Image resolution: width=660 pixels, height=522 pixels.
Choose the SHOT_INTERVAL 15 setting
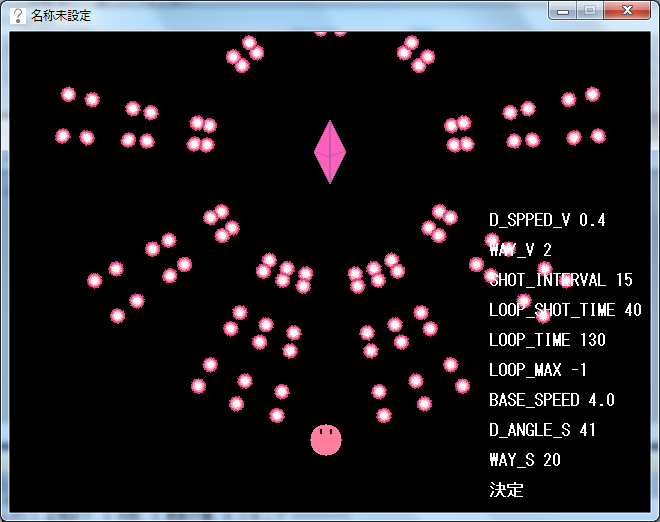coord(560,280)
